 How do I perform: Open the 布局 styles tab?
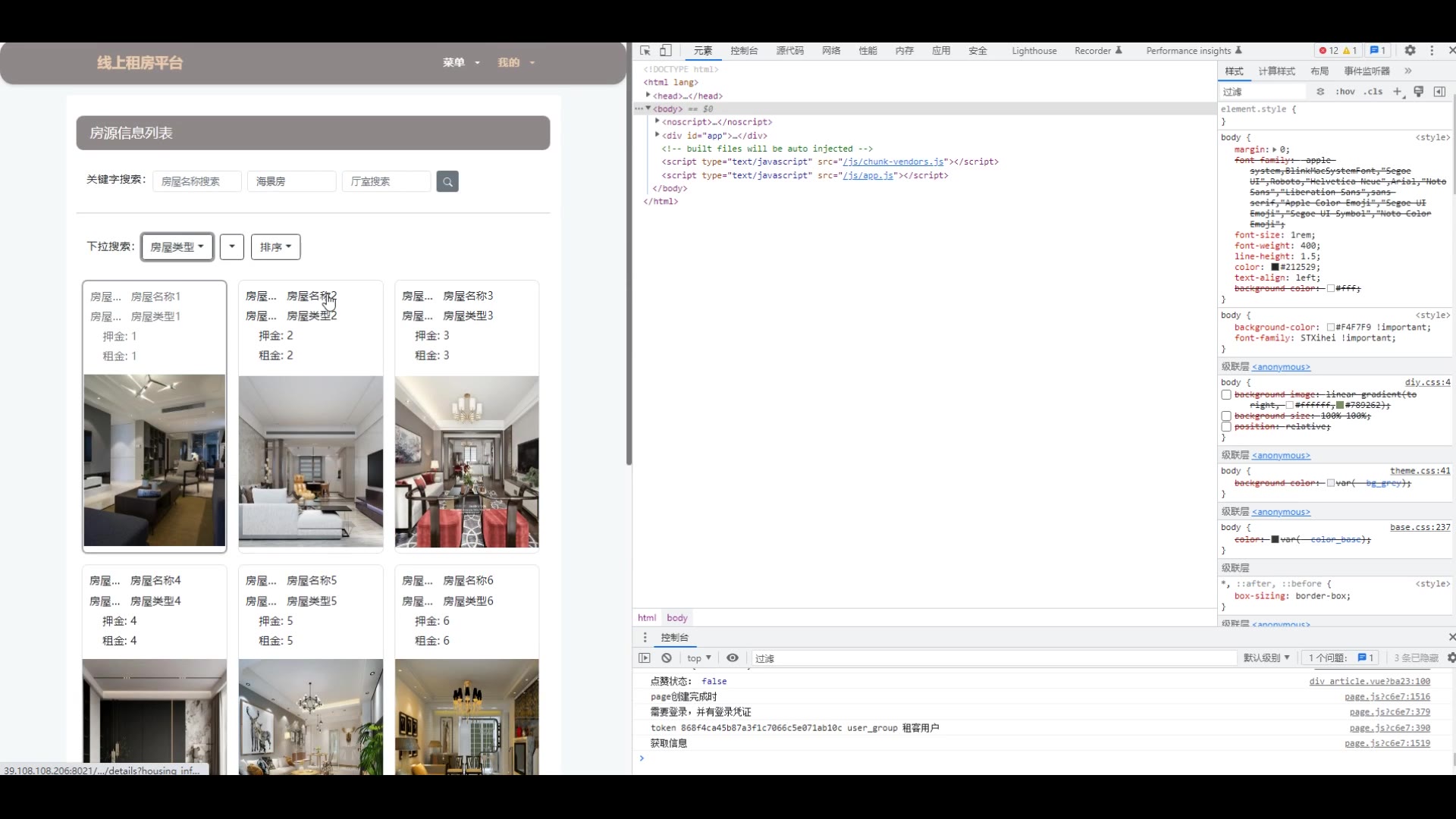[x=1319, y=71]
